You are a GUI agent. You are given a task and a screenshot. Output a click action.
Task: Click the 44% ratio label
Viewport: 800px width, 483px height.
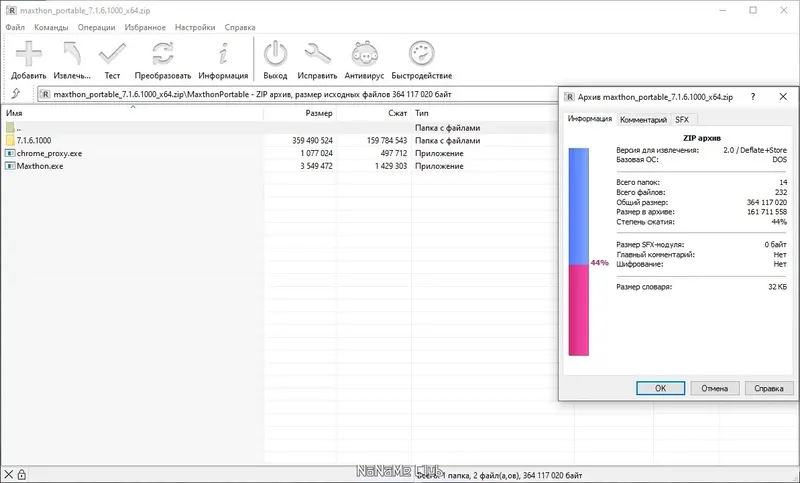coord(599,263)
